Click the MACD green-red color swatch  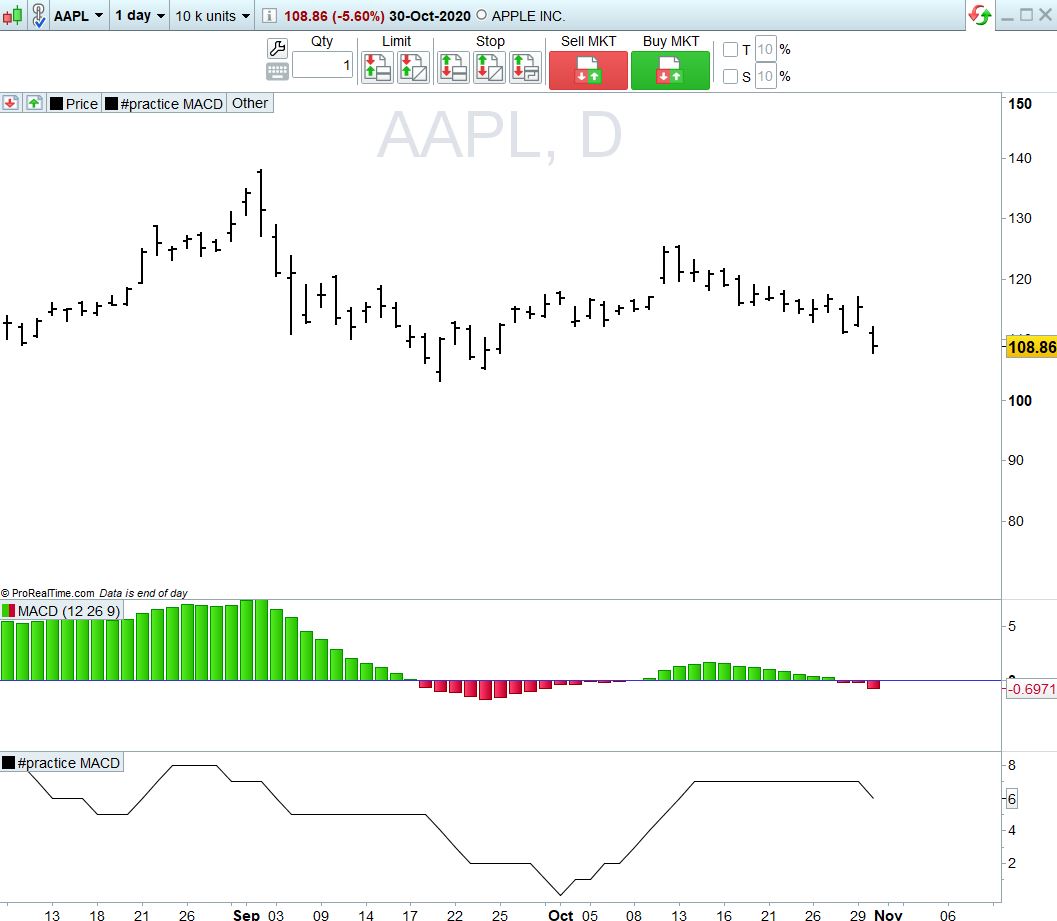point(9,611)
